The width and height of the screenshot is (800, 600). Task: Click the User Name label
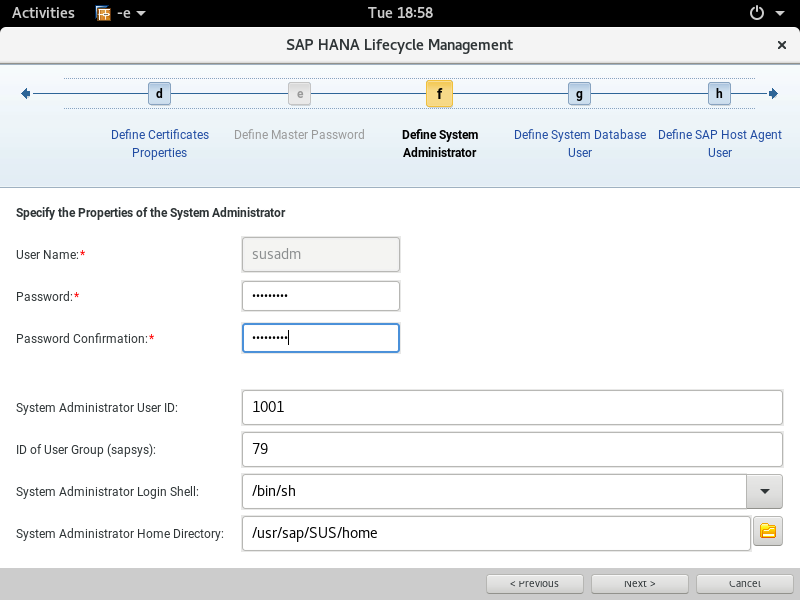tap(51, 255)
